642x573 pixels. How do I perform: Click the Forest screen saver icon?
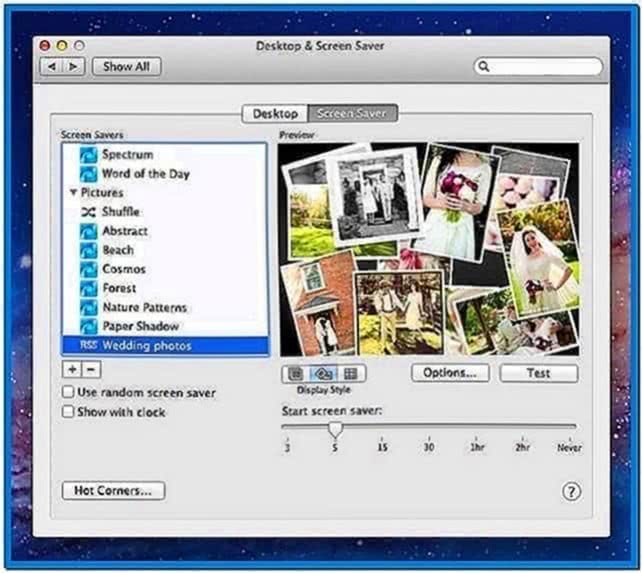click(x=88, y=288)
